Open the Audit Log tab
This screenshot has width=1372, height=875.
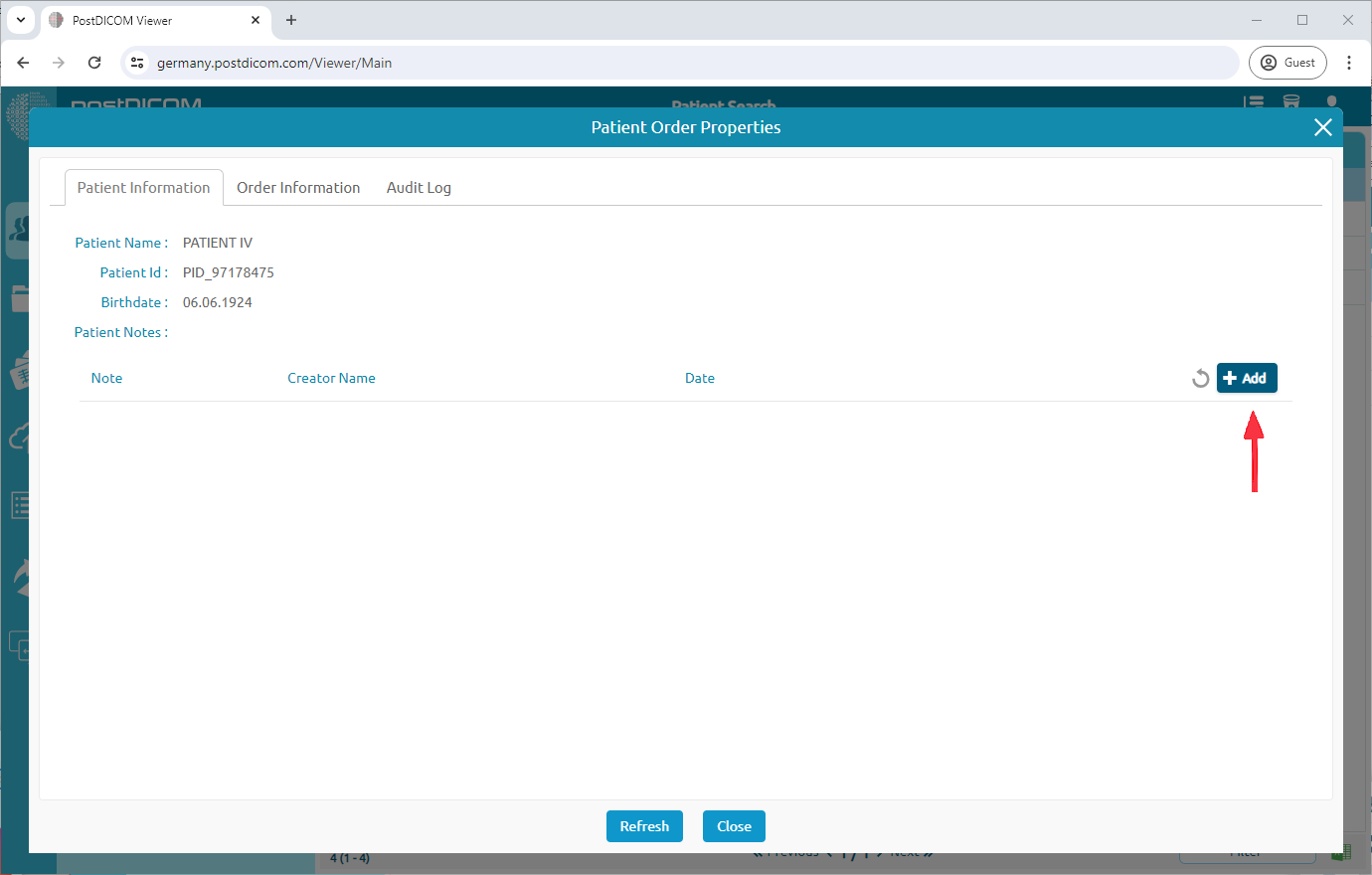pyautogui.click(x=419, y=187)
